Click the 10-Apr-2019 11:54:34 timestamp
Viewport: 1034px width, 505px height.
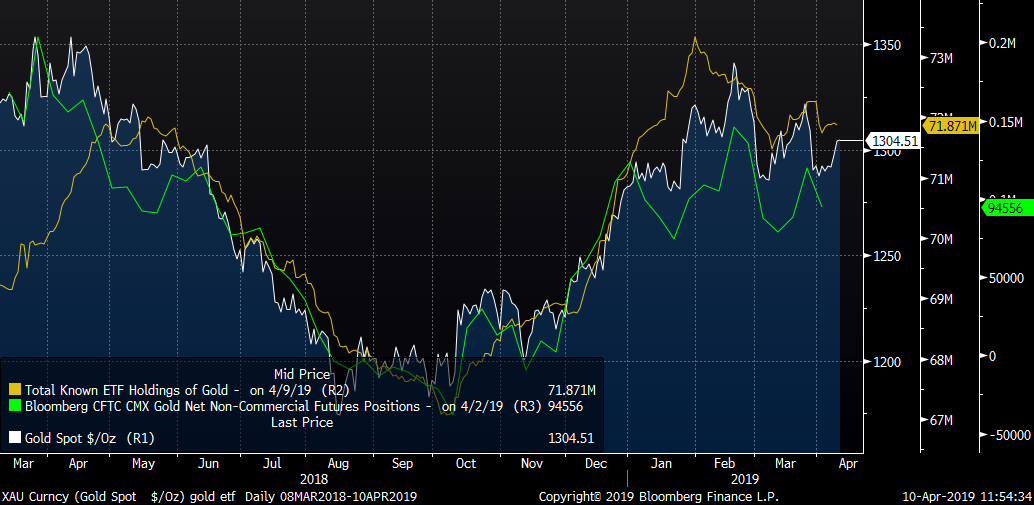point(966,496)
